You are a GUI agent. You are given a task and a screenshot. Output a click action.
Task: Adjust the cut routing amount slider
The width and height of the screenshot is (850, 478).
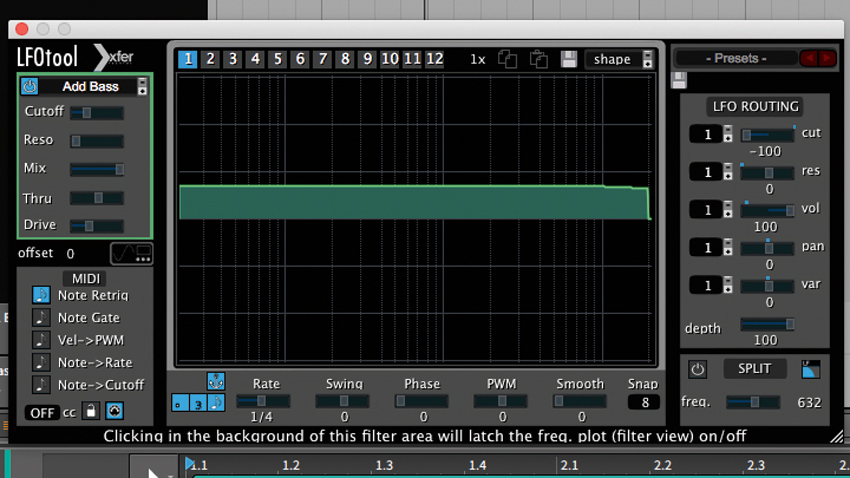coord(768,134)
